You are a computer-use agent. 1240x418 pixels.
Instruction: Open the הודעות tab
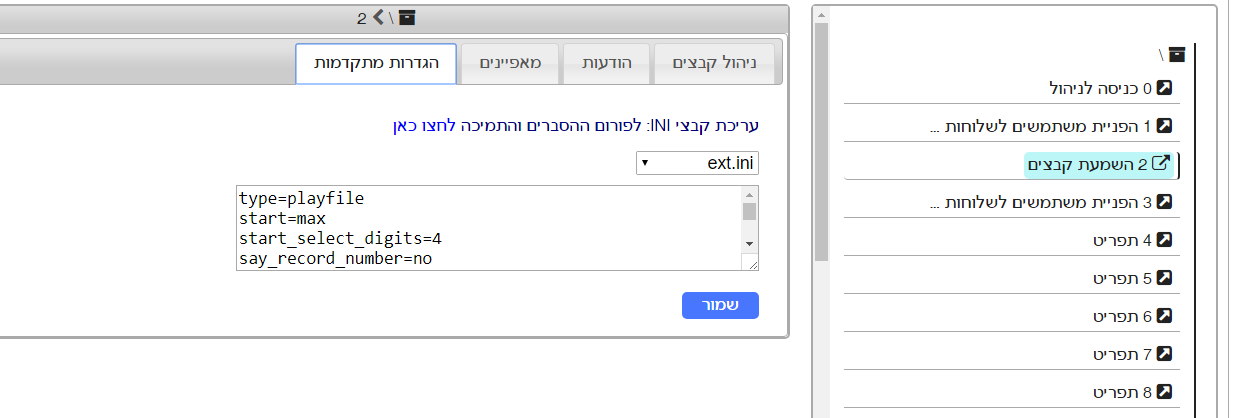point(607,63)
